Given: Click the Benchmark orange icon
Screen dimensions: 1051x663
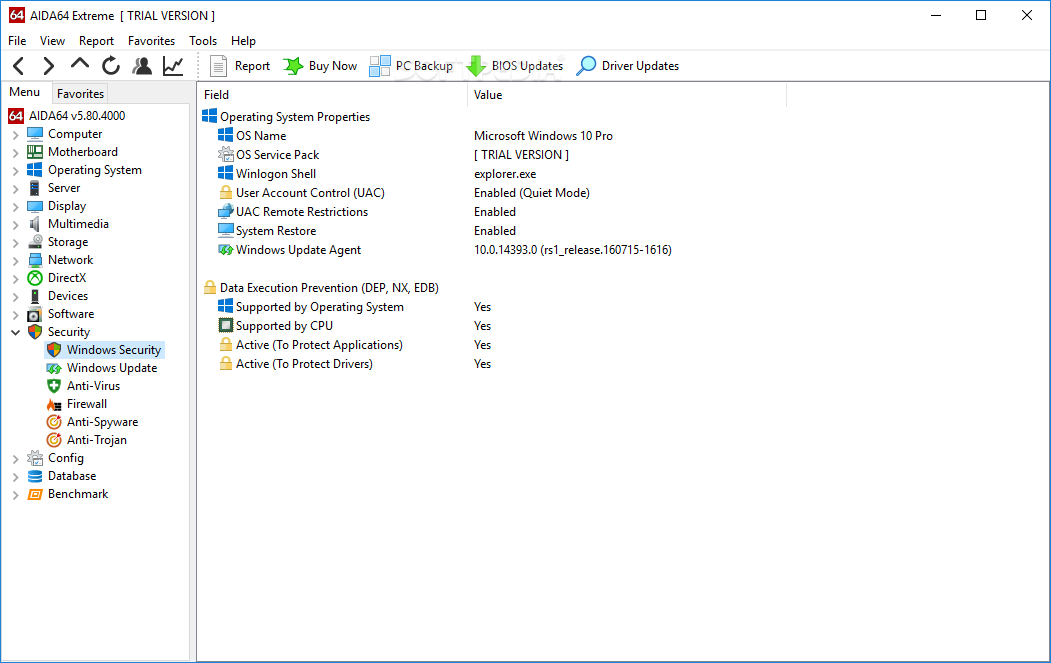Looking at the screenshot, I should click(x=35, y=494).
